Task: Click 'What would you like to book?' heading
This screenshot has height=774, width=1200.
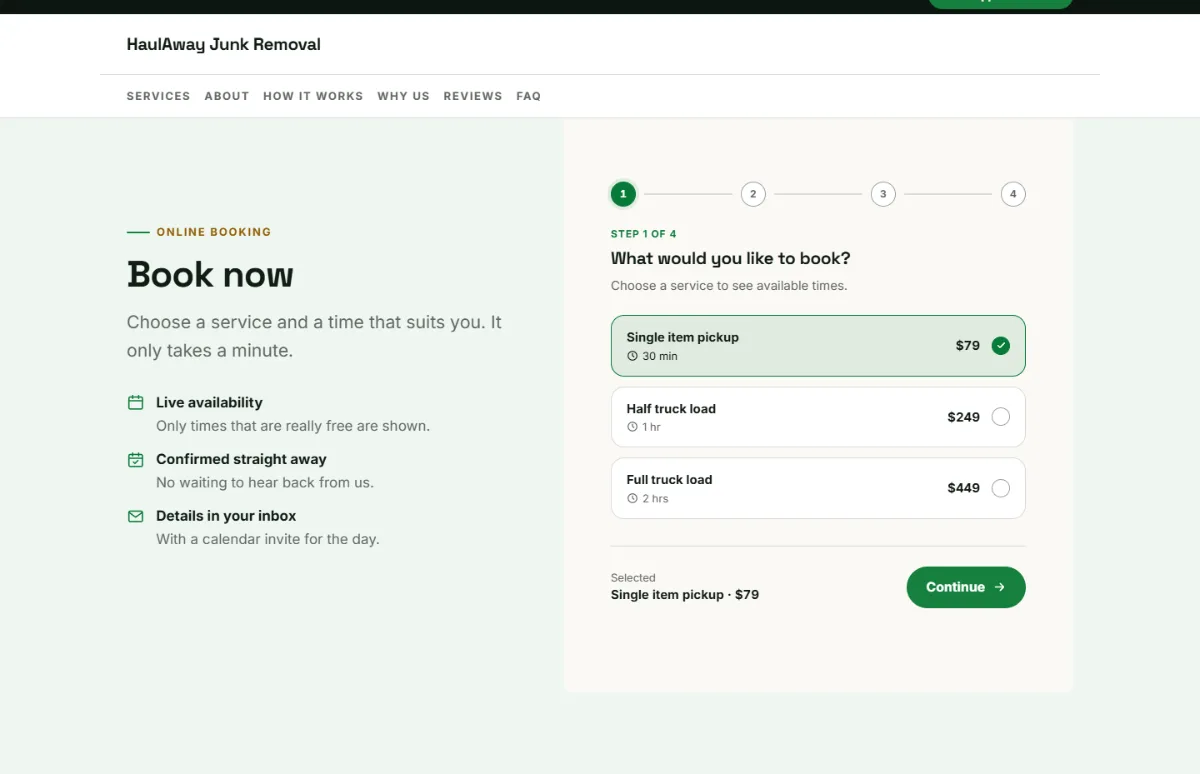Action: point(731,258)
